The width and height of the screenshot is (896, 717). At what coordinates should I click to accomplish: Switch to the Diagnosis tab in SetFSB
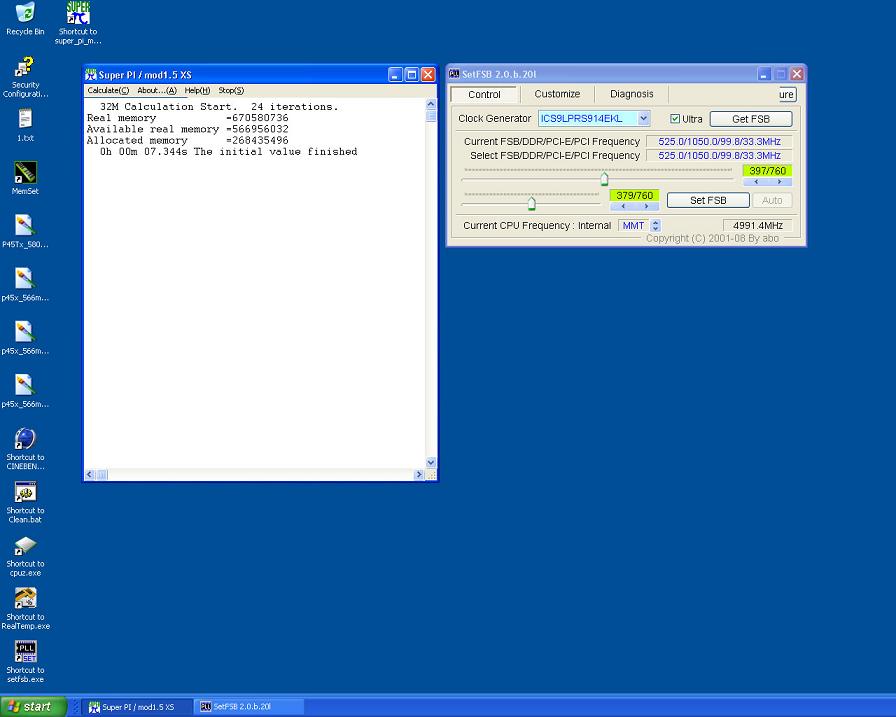[631, 94]
